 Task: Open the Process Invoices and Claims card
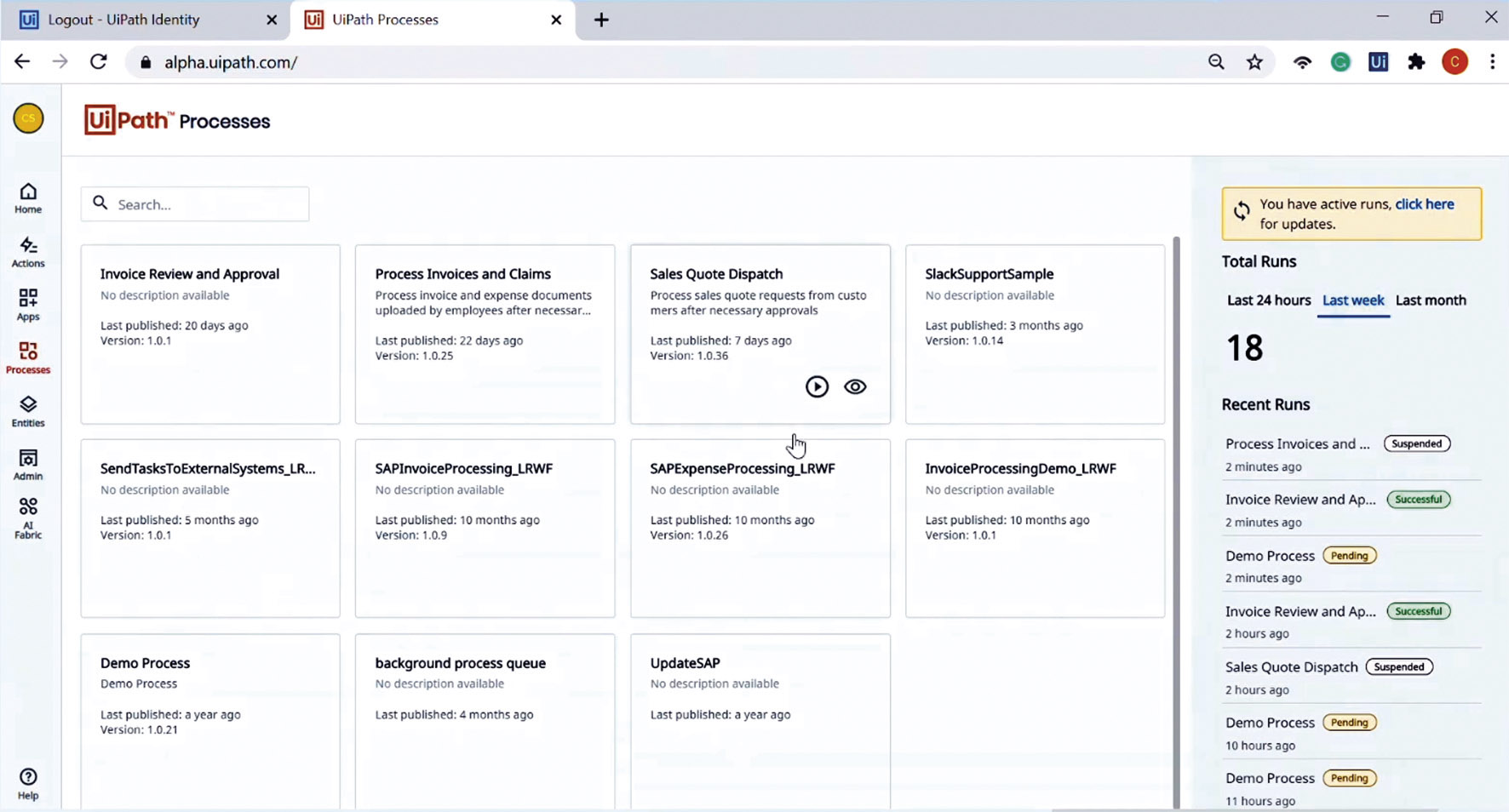(x=485, y=335)
